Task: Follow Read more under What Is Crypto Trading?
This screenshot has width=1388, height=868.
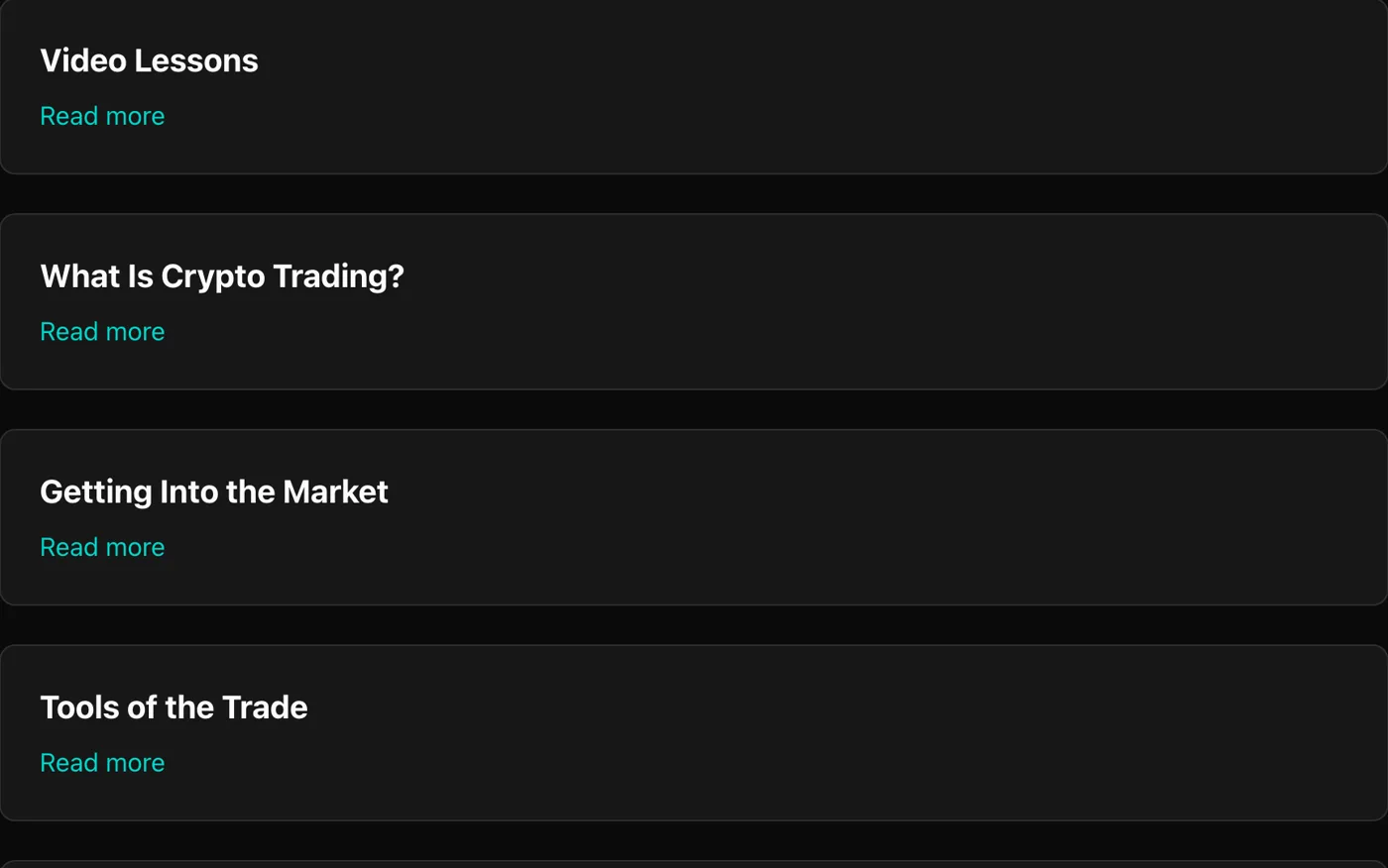Action: point(102,331)
